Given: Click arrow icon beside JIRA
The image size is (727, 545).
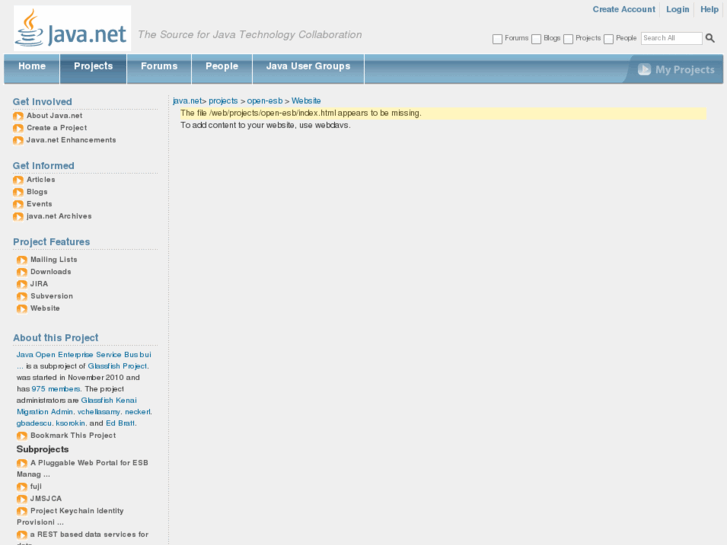Looking at the screenshot, I should tap(22, 284).
